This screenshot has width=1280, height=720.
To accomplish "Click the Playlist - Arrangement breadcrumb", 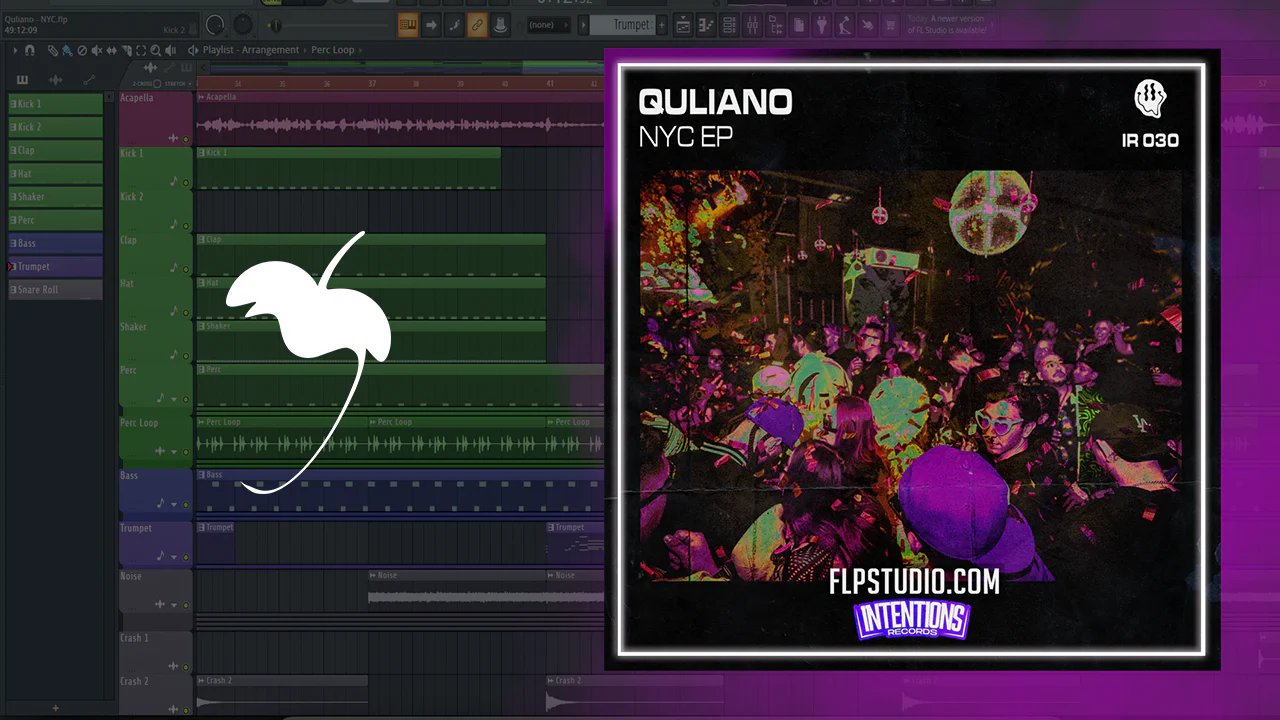I will (251, 50).
